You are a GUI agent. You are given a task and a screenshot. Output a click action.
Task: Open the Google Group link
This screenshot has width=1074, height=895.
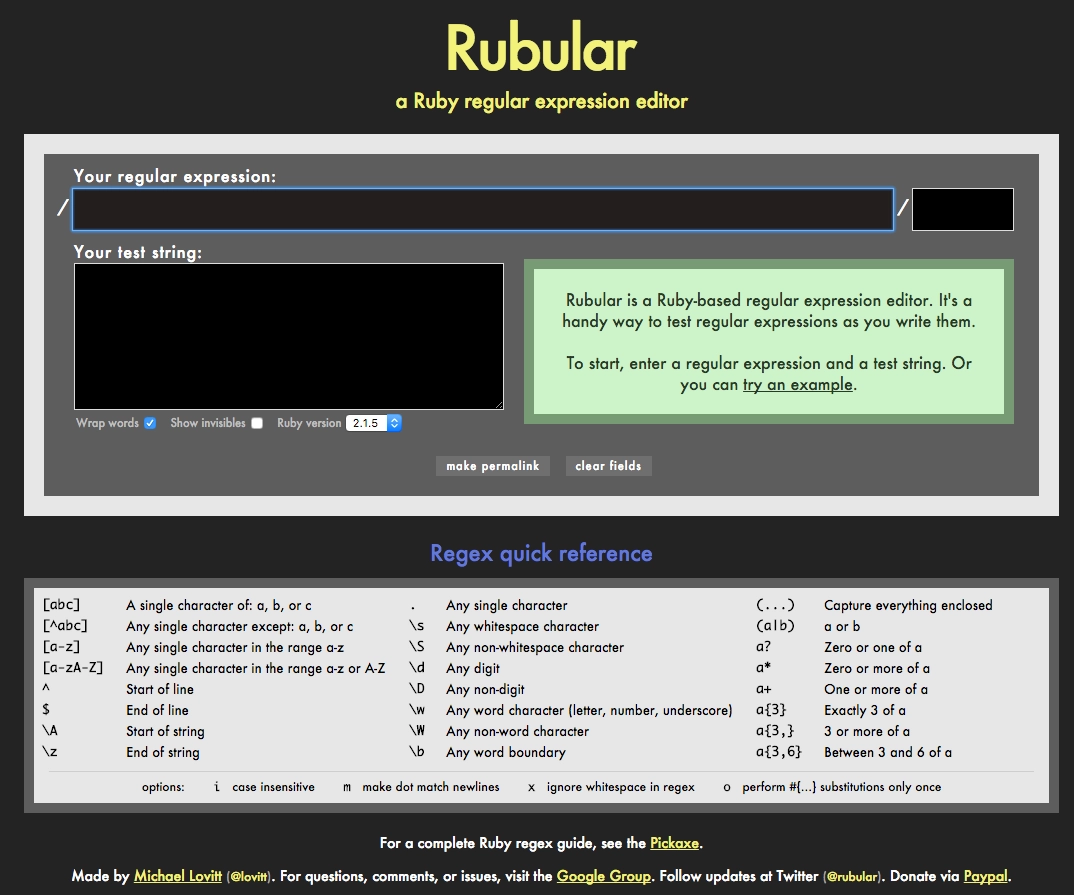[x=603, y=876]
